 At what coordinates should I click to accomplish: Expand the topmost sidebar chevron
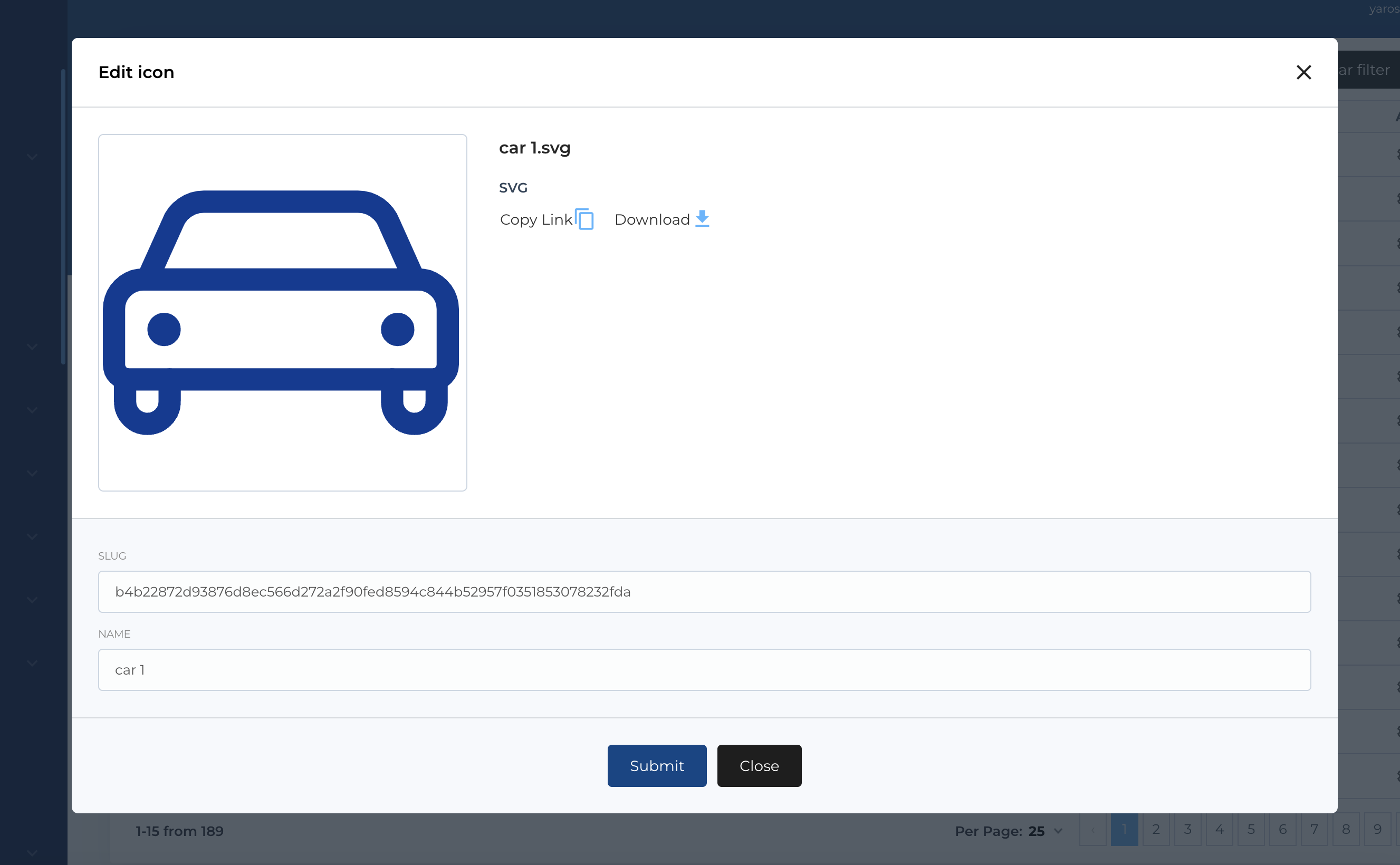(33, 156)
